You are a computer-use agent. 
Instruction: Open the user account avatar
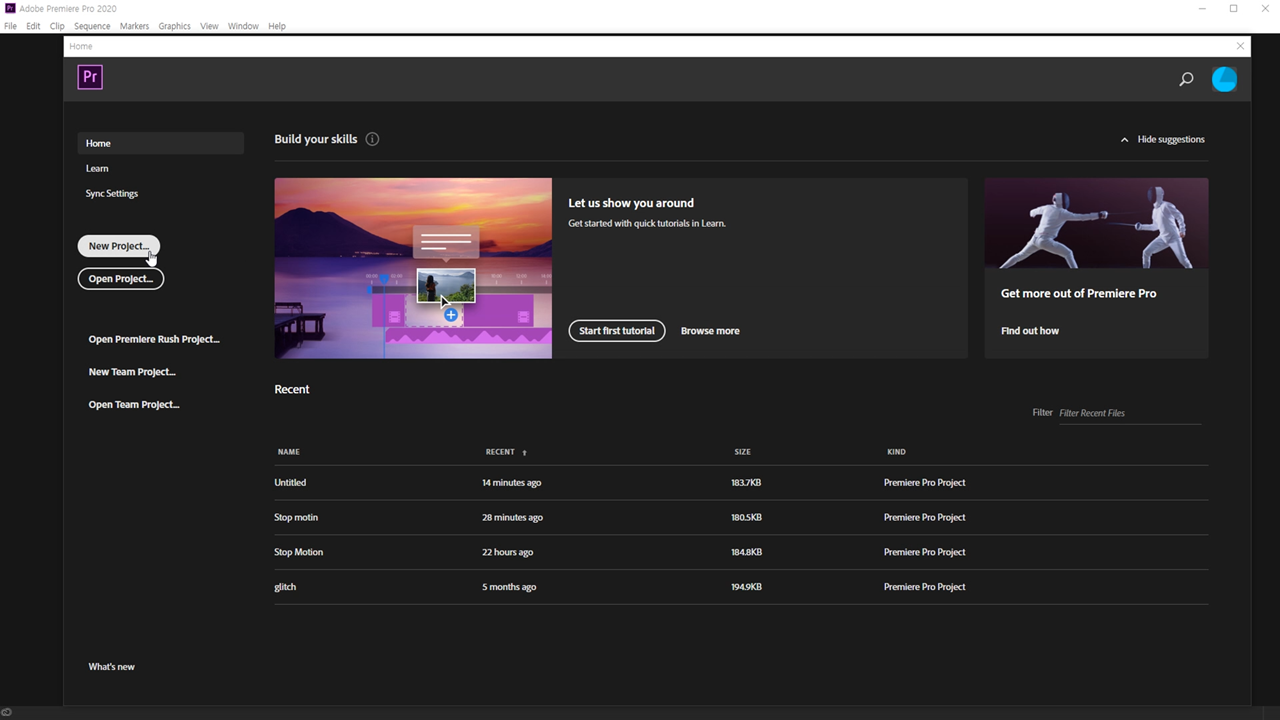click(1224, 79)
